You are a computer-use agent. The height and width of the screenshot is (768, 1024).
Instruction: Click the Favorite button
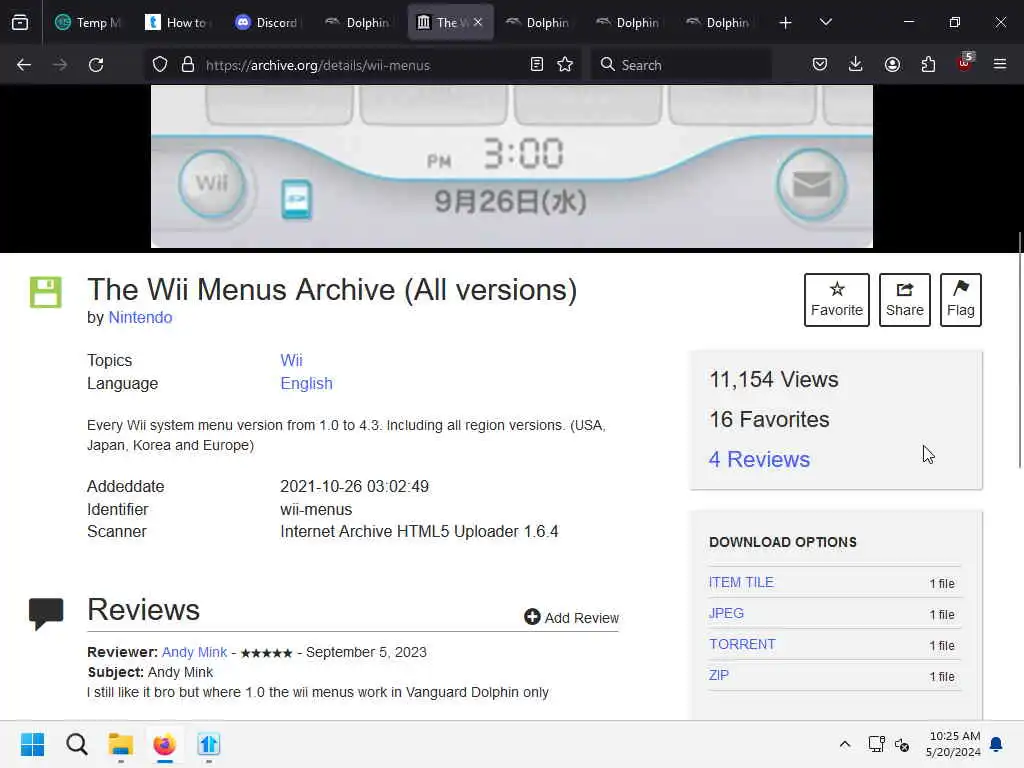[x=837, y=300]
